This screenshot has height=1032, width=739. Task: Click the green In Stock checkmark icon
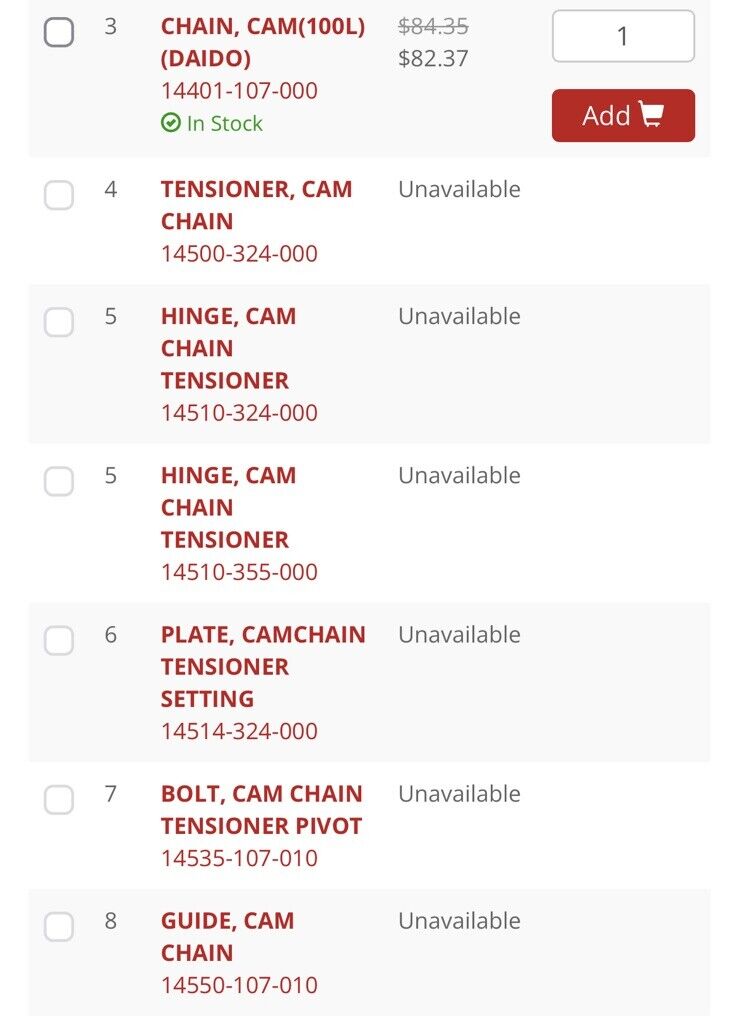pyautogui.click(x=170, y=122)
